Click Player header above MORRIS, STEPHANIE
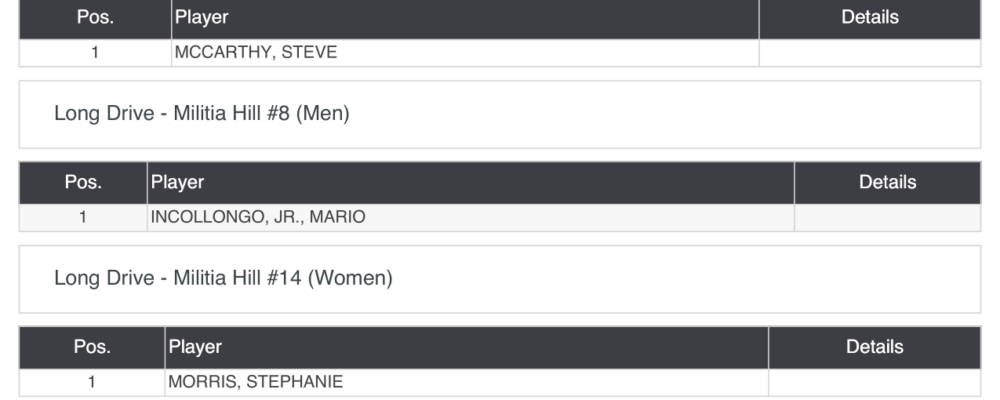Image resolution: width=1000 pixels, height=400 pixels. point(196,347)
